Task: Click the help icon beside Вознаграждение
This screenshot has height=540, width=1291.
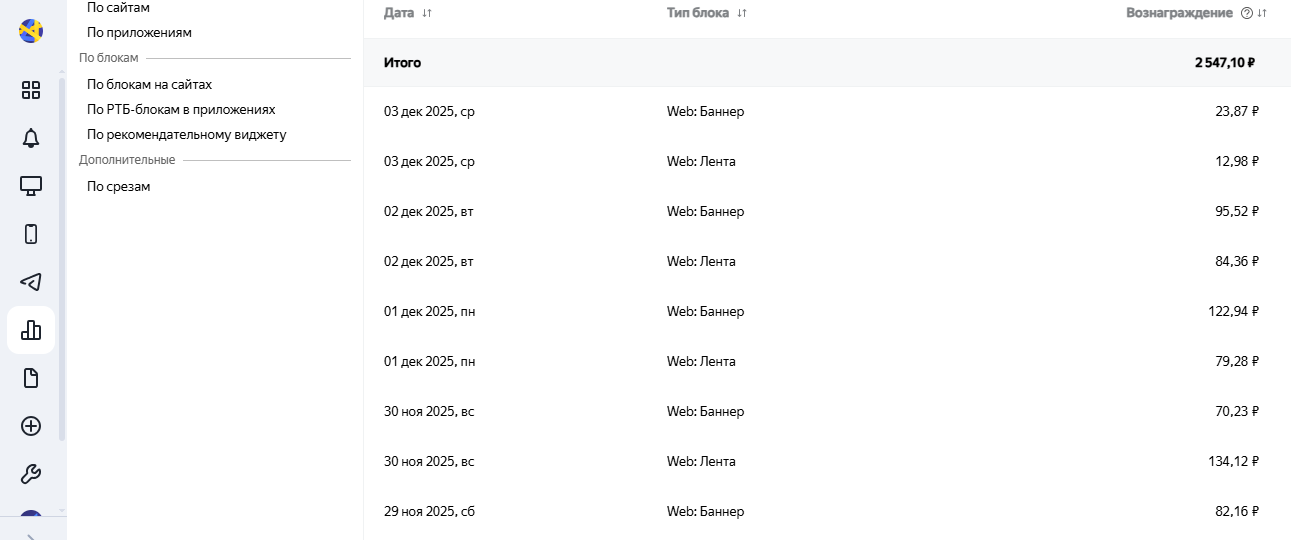Action: (x=1246, y=13)
